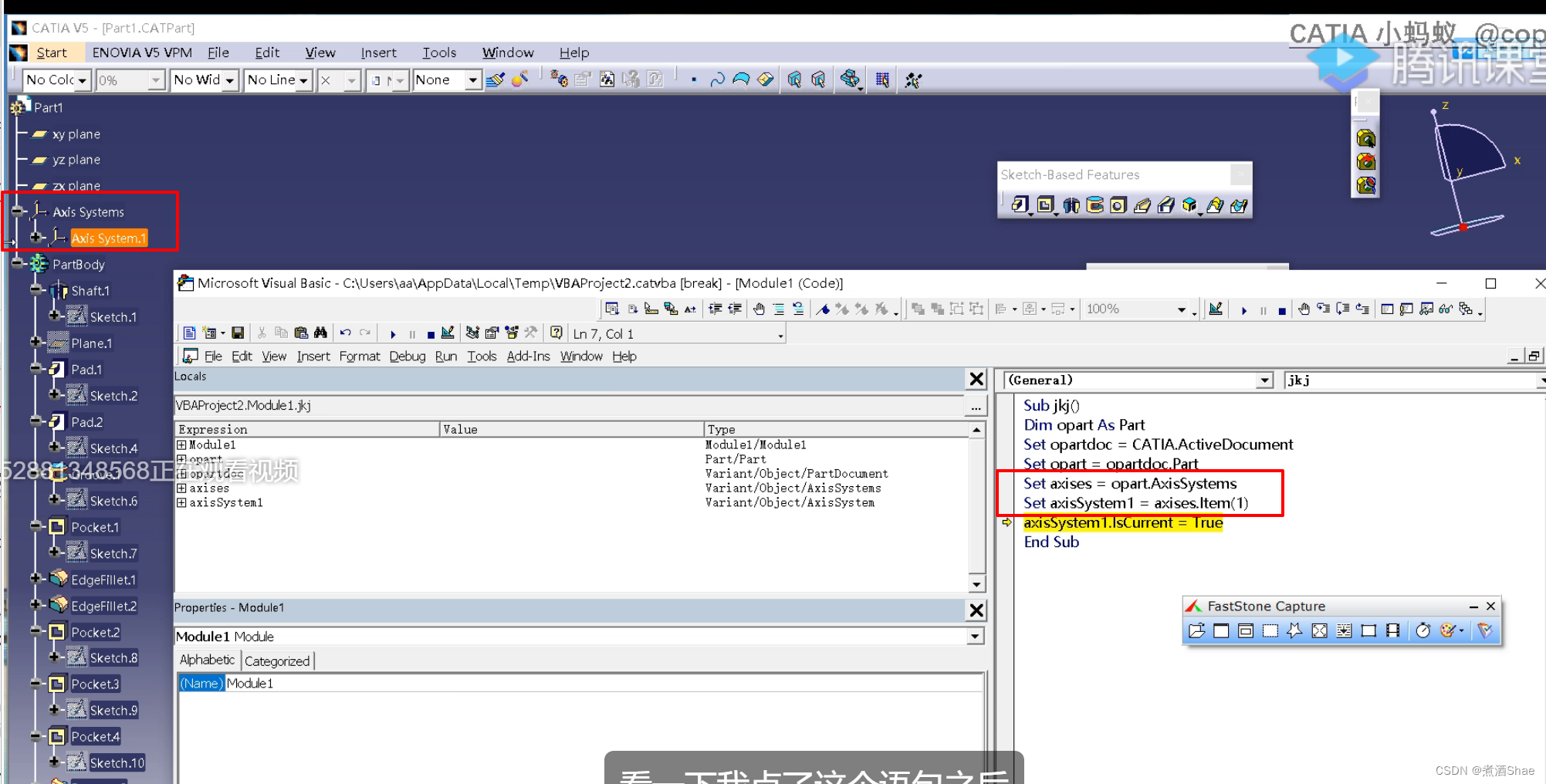Screen dimensions: 1546x784
Task: Open Quick Watch glasses icon in Debug toolbar
Action: coord(1446,309)
